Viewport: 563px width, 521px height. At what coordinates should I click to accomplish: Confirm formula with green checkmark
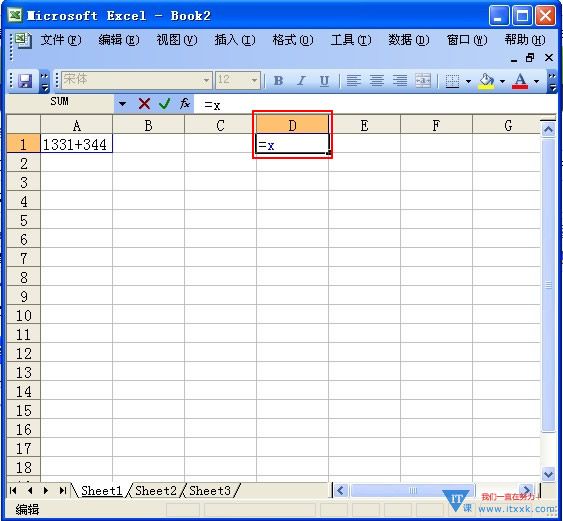tap(164, 104)
